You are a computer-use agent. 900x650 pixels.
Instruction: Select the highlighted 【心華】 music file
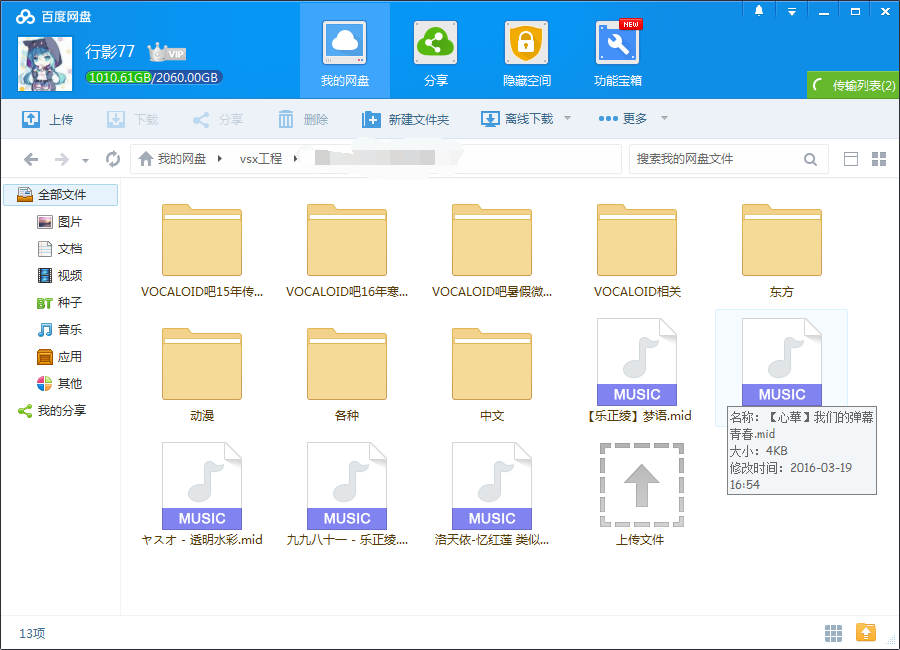(782, 362)
